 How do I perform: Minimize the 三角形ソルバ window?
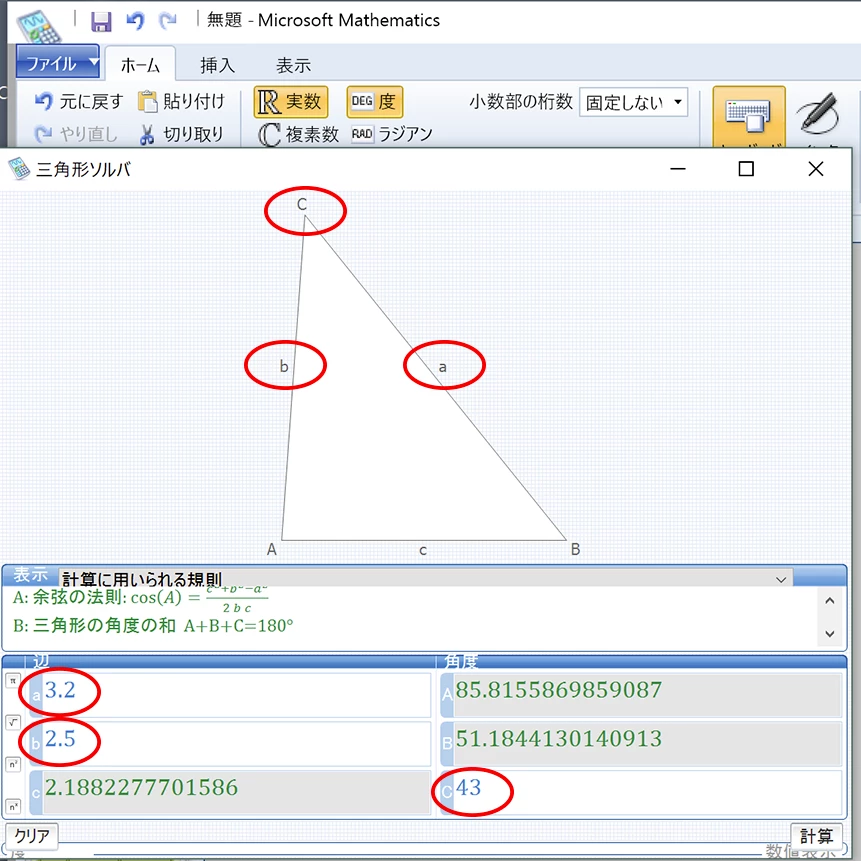[678, 169]
